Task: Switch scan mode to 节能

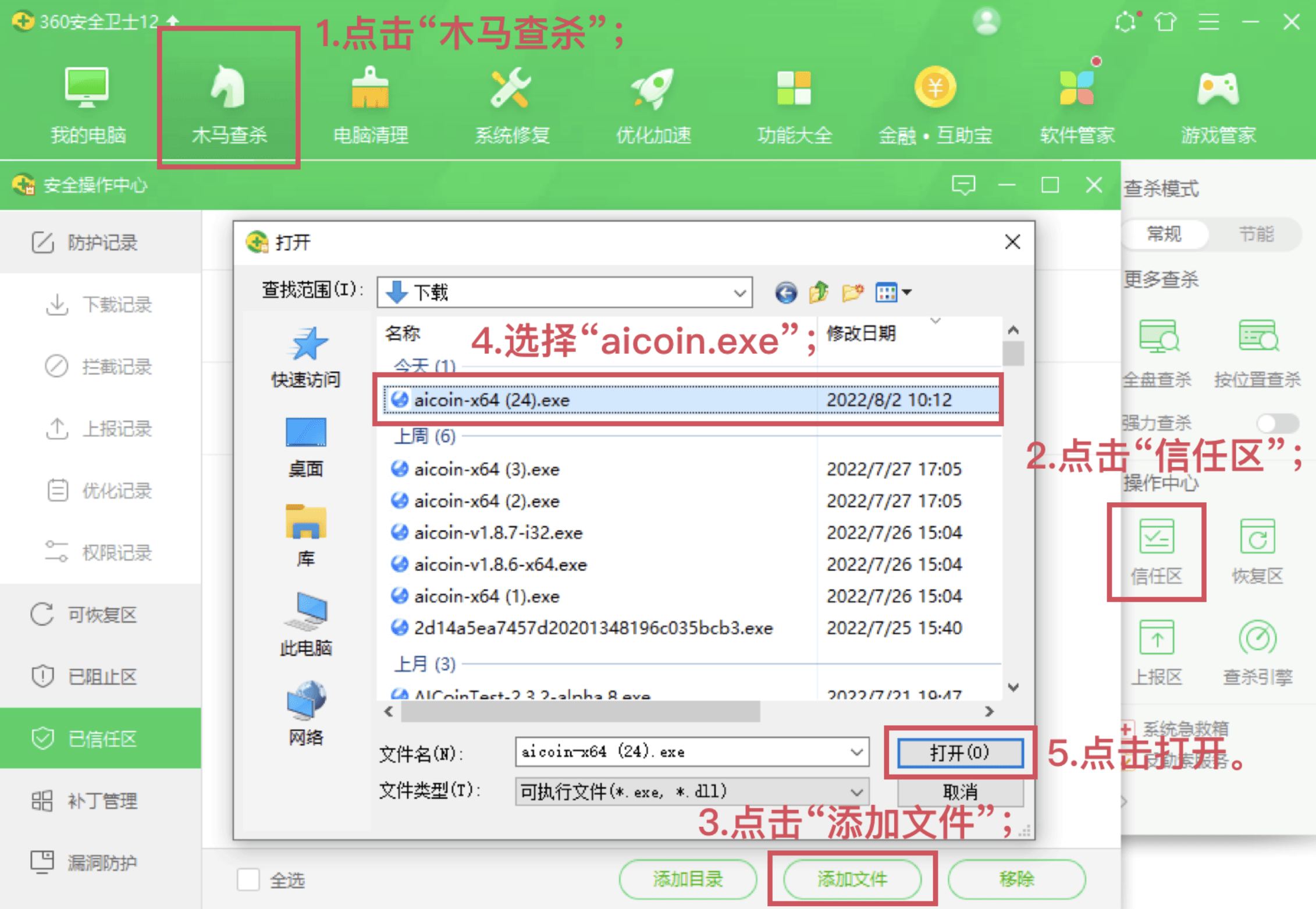Action: click(x=1257, y=235)
